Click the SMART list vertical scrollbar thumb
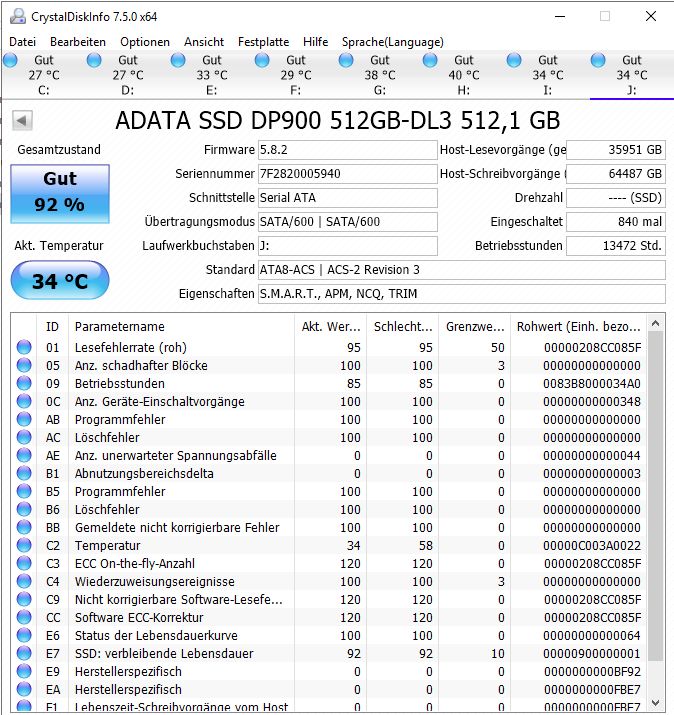The width and height of the screenshot is (674, 715). (x=656, y=496)
